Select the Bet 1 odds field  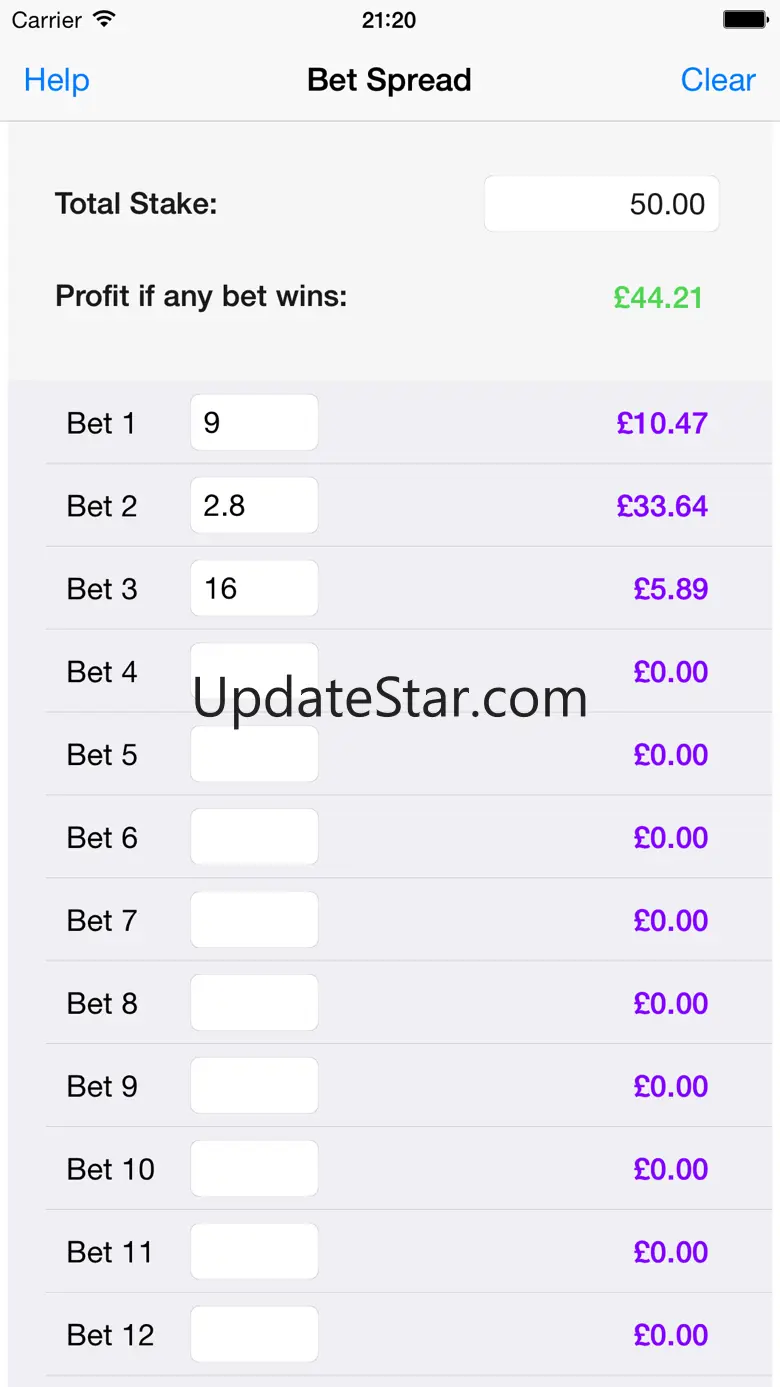pyautogui.click(x=254, y=423)
